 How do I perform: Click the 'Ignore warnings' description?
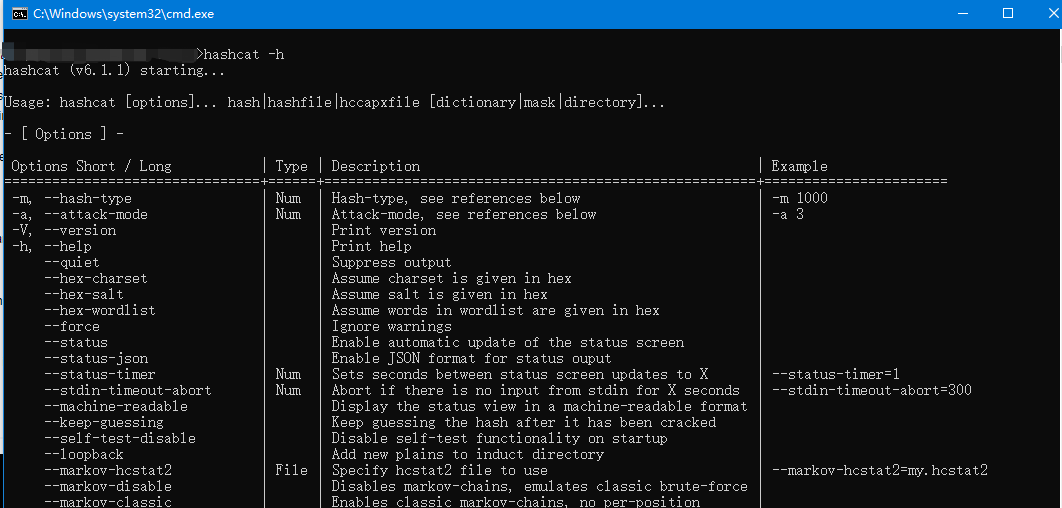pos(391,326)
